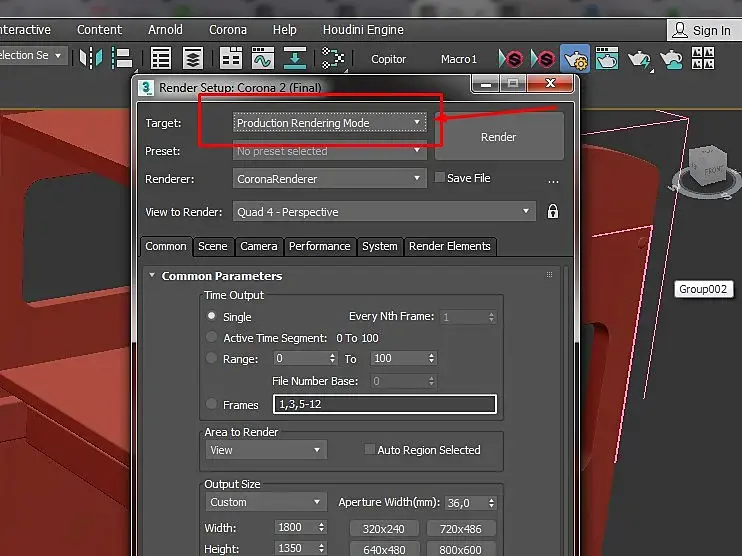The image size is (742, 556).
Task: Choose the 320x240 preset button
Action: pos(384,529)
